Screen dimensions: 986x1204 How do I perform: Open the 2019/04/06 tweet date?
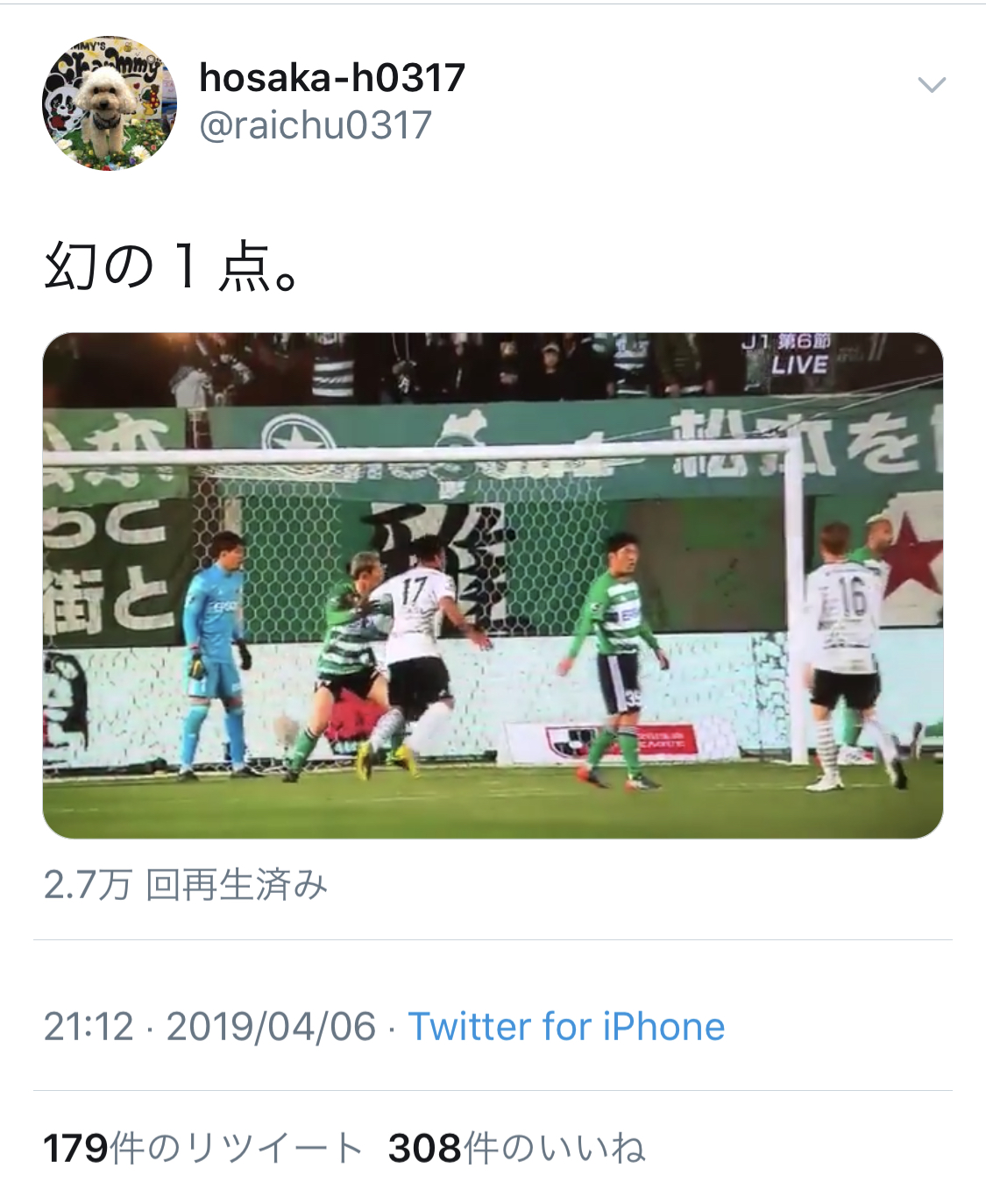pos(271,1027)
